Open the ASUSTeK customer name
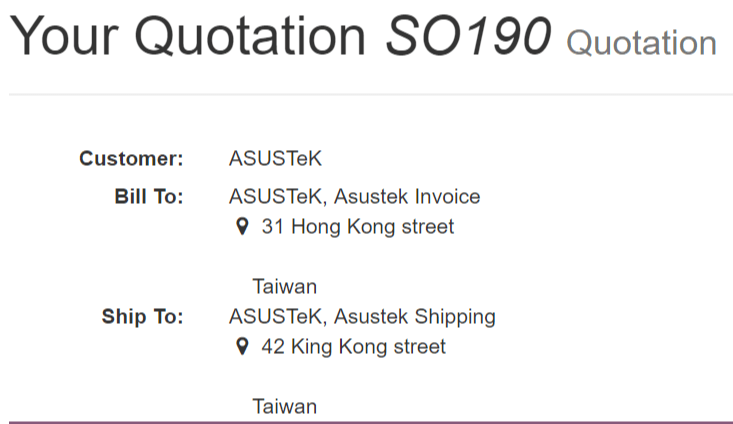Viewport: 733px width, 424px height. [x=275, y=158]
